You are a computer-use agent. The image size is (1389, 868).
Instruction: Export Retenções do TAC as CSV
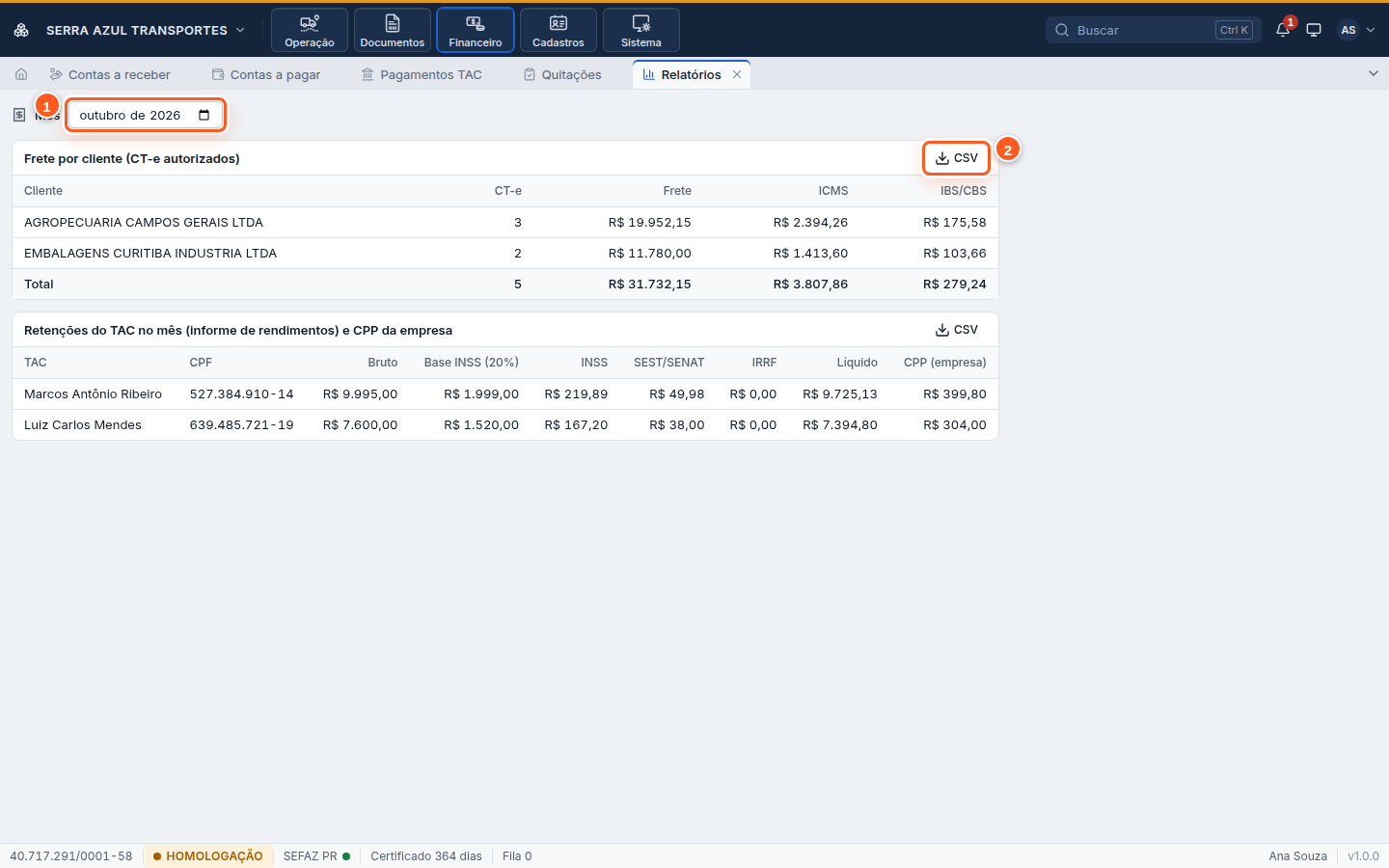957,330
